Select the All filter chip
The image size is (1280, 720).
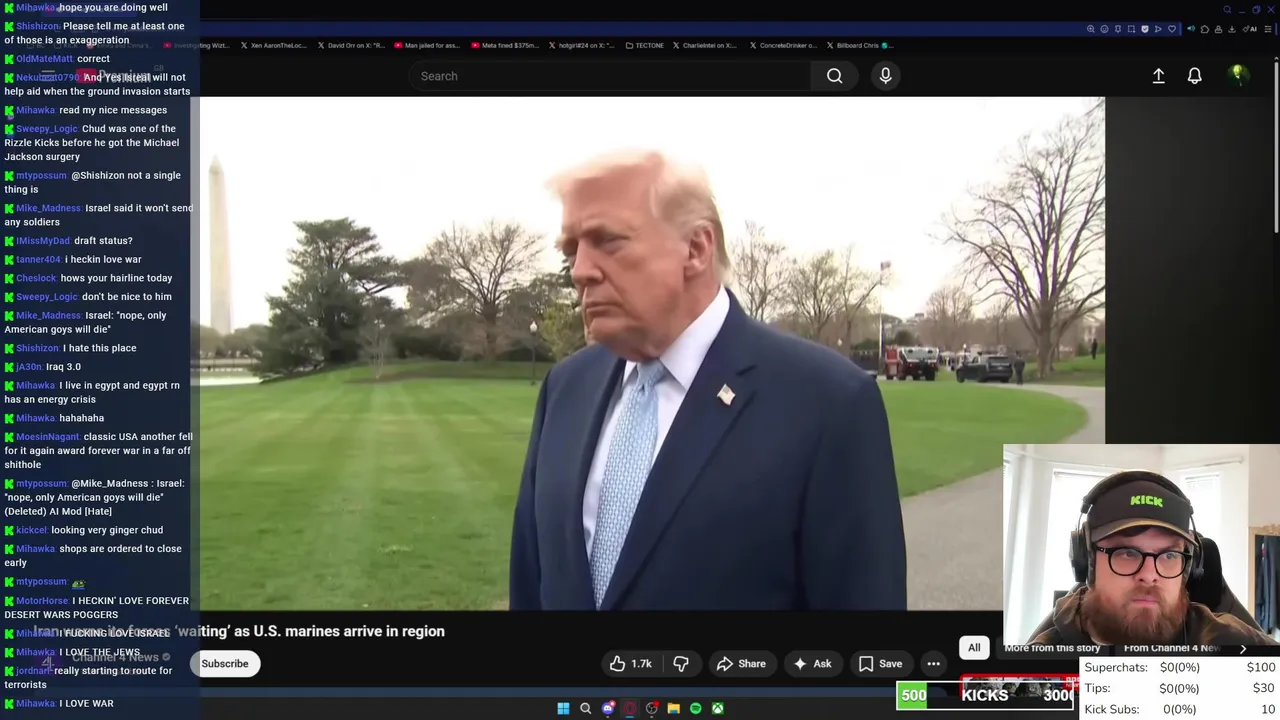(x=974, y=648)
